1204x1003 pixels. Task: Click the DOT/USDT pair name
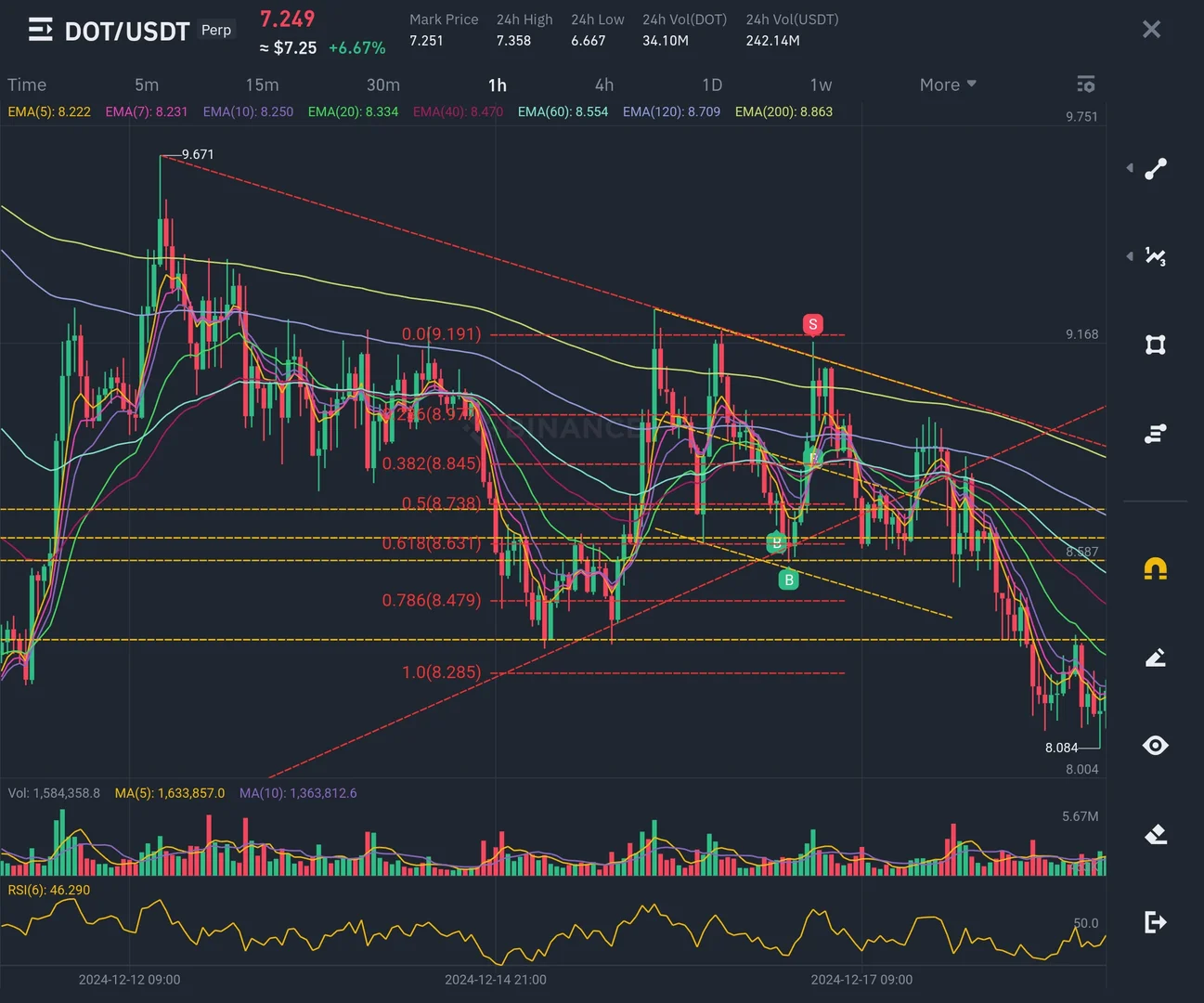click(127, 32)
